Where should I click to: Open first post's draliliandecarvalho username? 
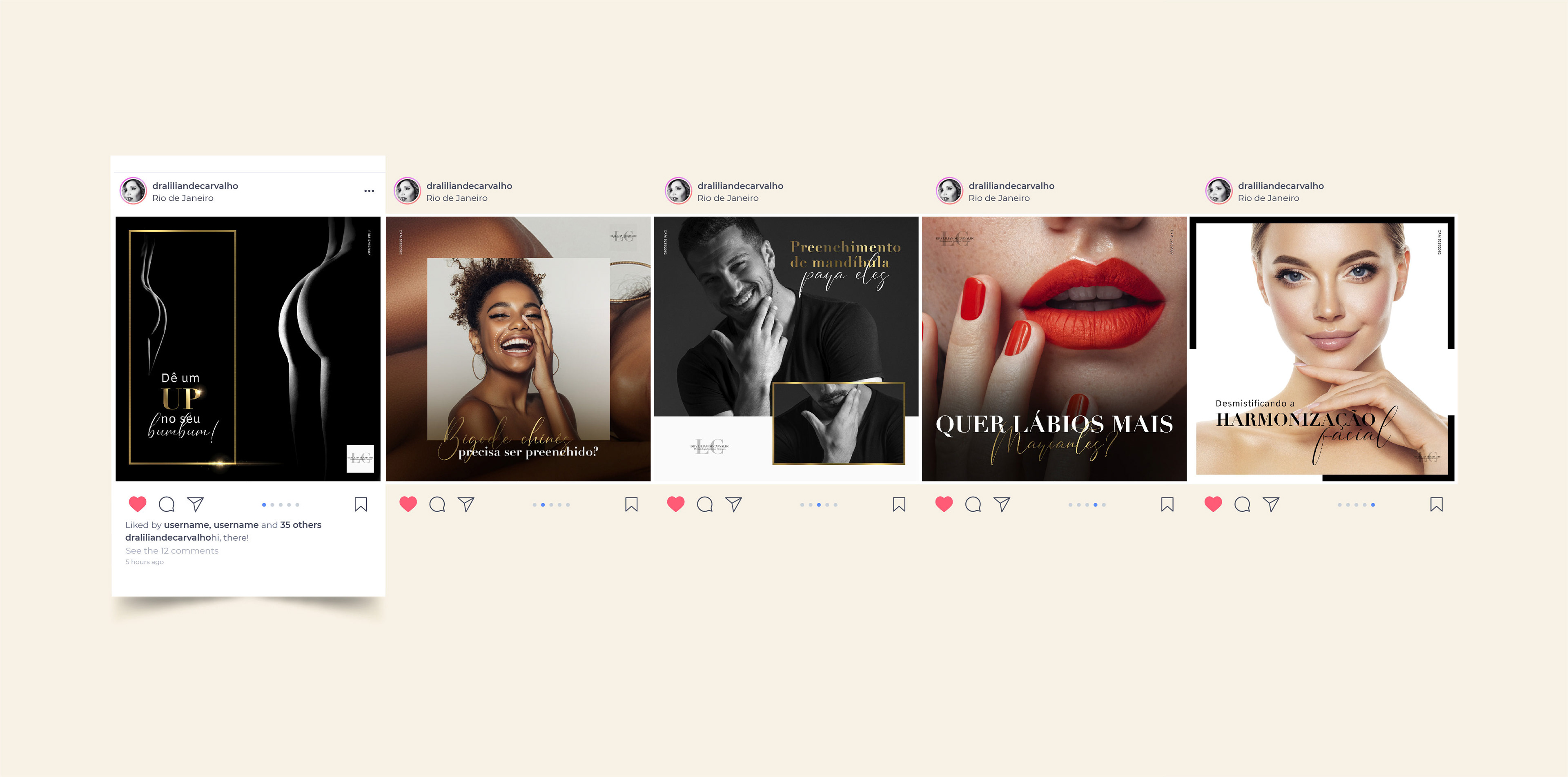click(195, 186)
